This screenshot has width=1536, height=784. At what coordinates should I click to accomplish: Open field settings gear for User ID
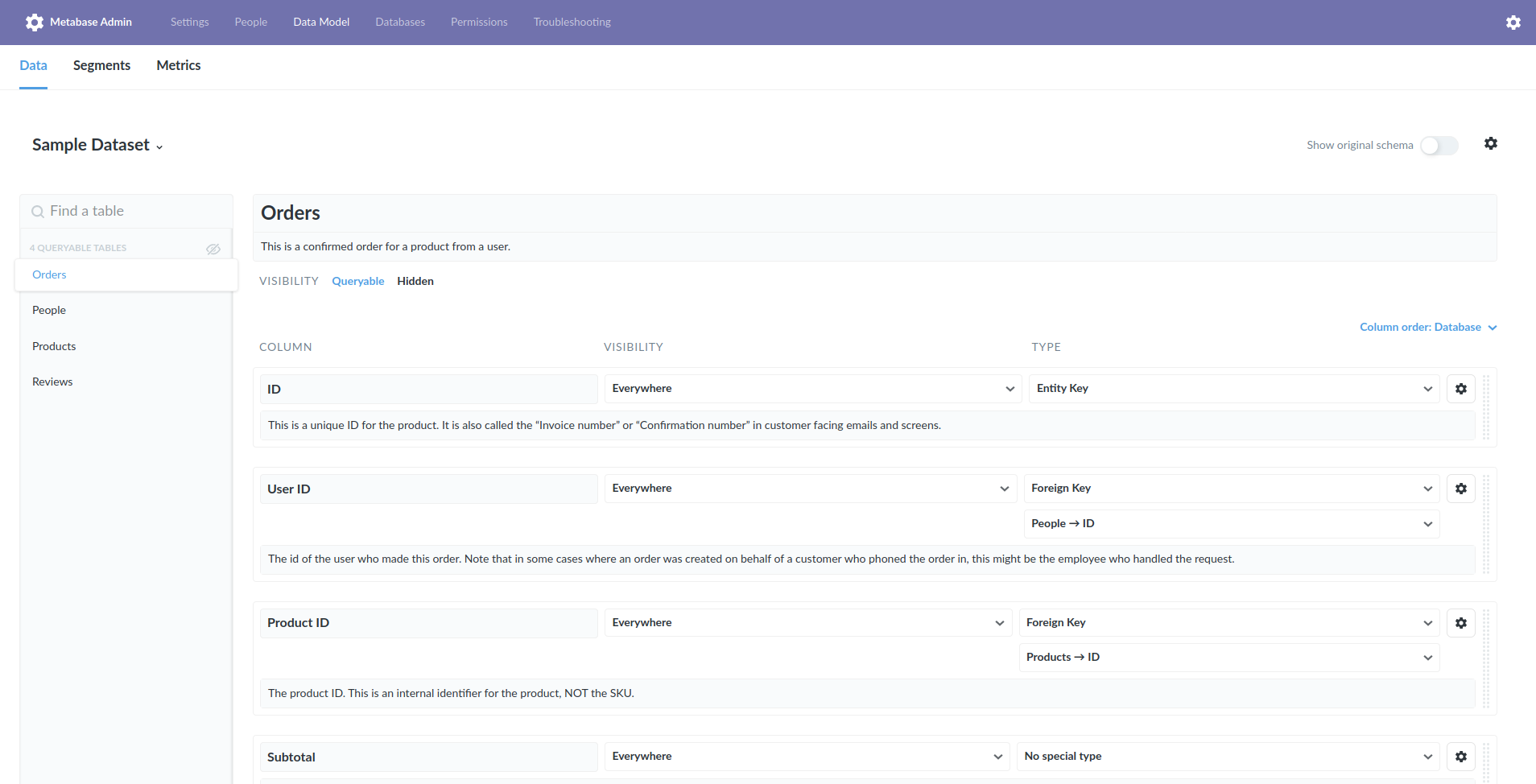pyautogui.click(x=1460, y=488)
